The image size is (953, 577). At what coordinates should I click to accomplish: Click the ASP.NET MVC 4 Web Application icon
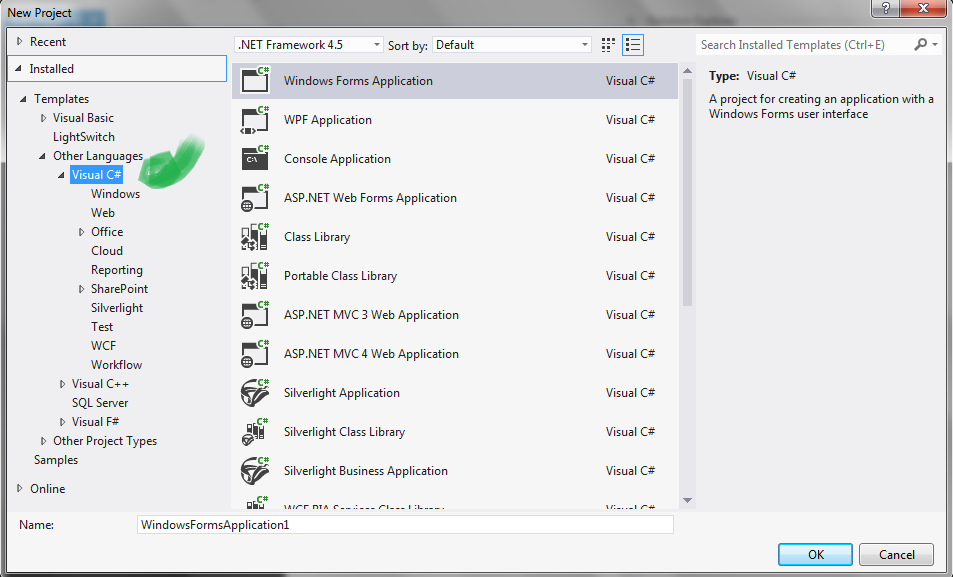pos(255,353)
